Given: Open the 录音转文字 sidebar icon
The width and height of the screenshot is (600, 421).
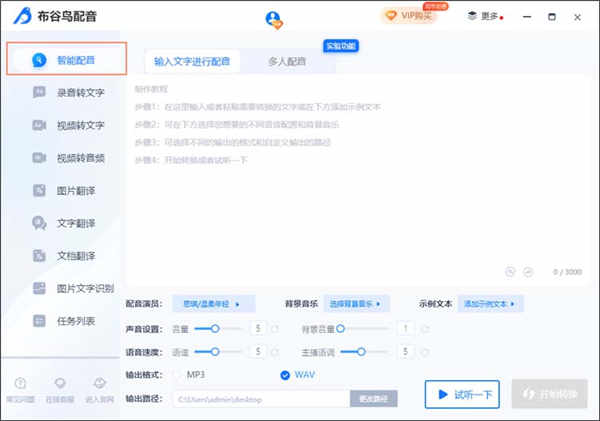Looking at the screenshot, I should pos(39,92).
